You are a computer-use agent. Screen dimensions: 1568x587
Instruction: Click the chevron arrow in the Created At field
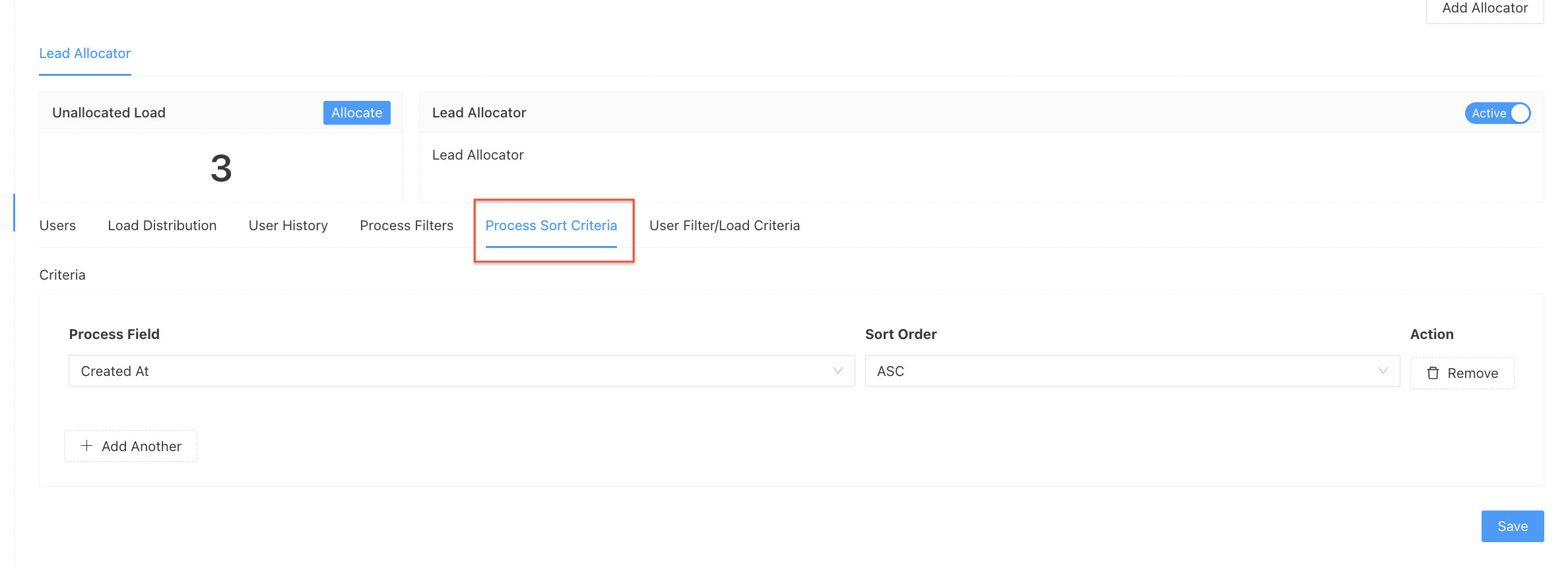click(837, 371)
